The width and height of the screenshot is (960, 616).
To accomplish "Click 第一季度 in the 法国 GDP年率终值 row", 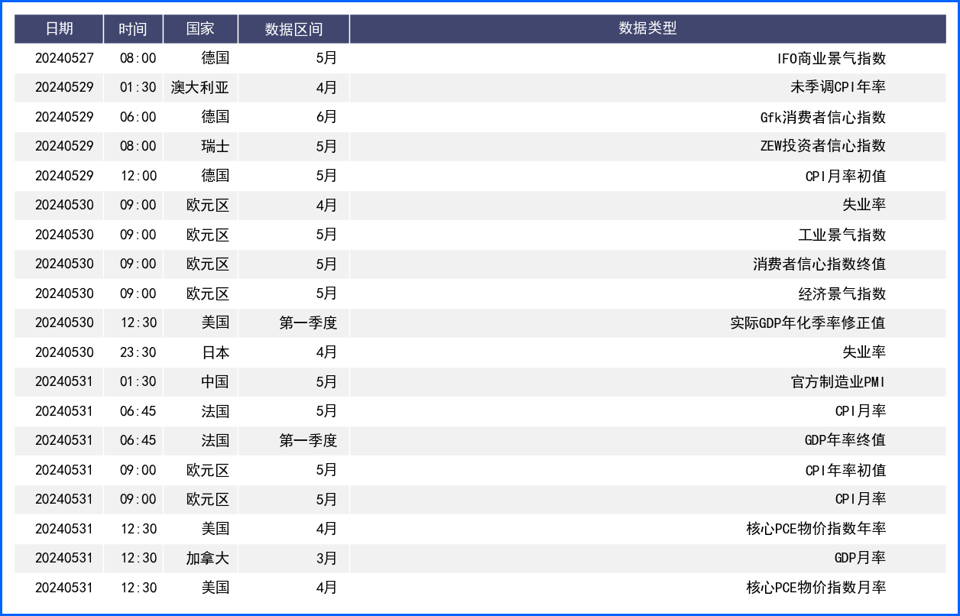I will (x=308, y=440).
